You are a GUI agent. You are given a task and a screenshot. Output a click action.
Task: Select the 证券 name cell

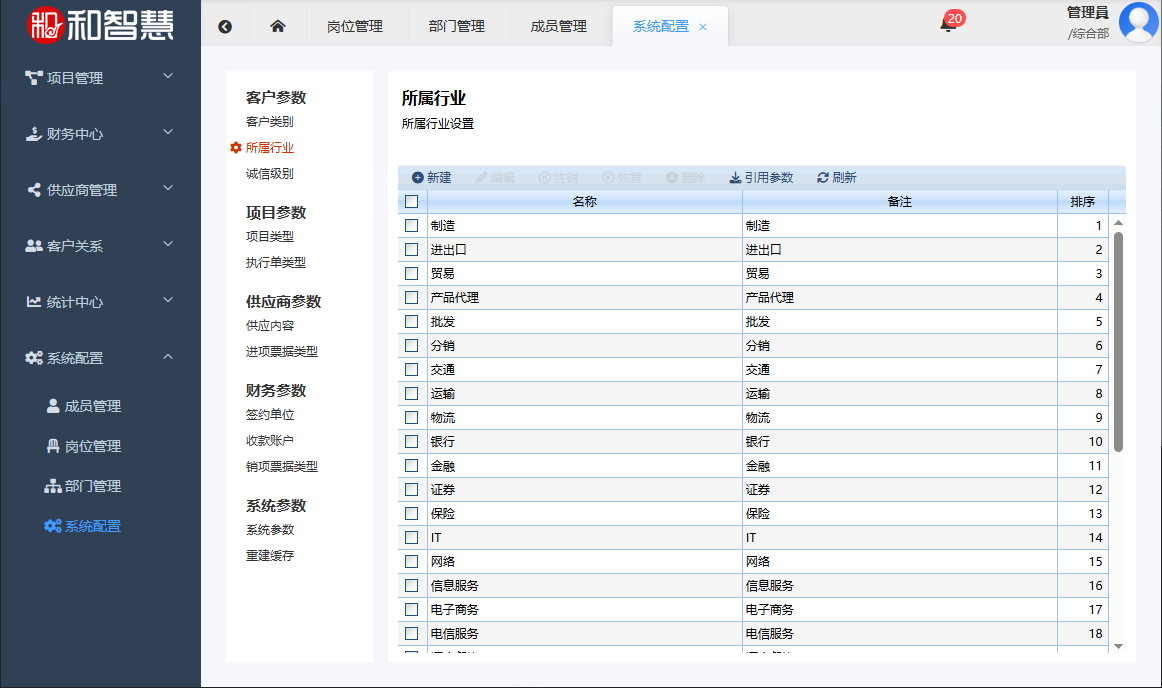584,489
